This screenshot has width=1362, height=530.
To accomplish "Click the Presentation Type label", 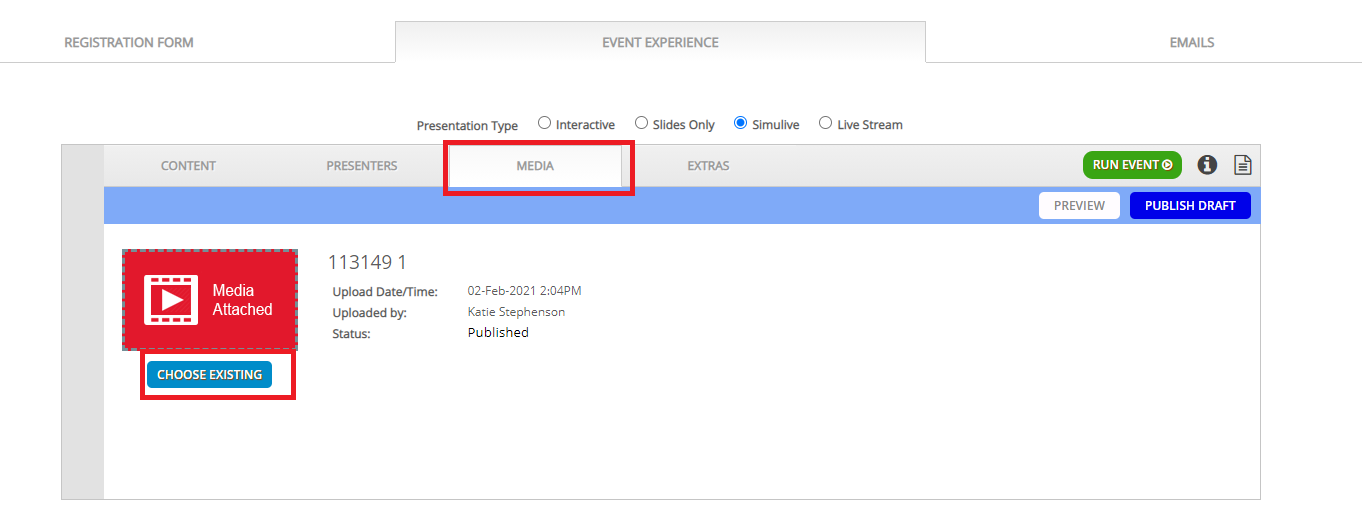I will (467, 126).
